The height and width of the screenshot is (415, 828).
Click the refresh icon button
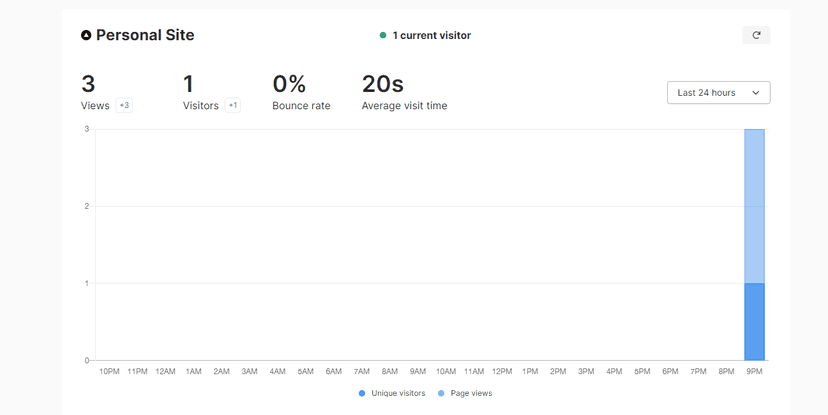pyautogui.click(x=756, y=35)
